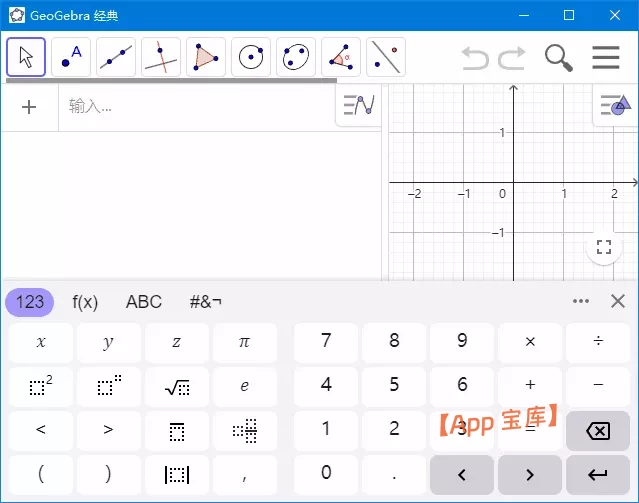Select the Point tool
The height and width of the screenshot is (503, 639).
(71, 57)
